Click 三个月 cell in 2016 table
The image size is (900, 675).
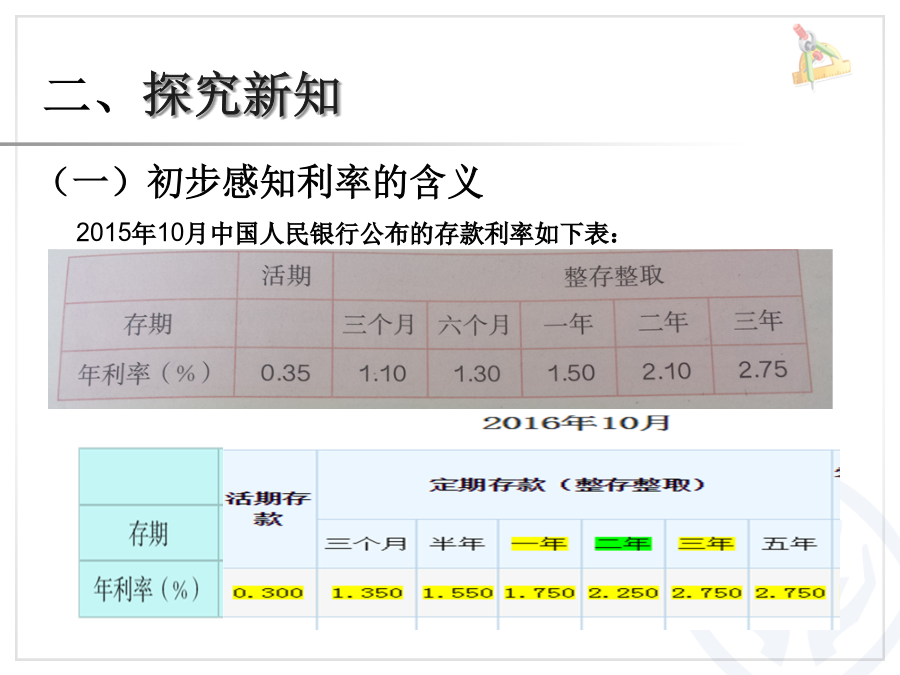[366, 544]
